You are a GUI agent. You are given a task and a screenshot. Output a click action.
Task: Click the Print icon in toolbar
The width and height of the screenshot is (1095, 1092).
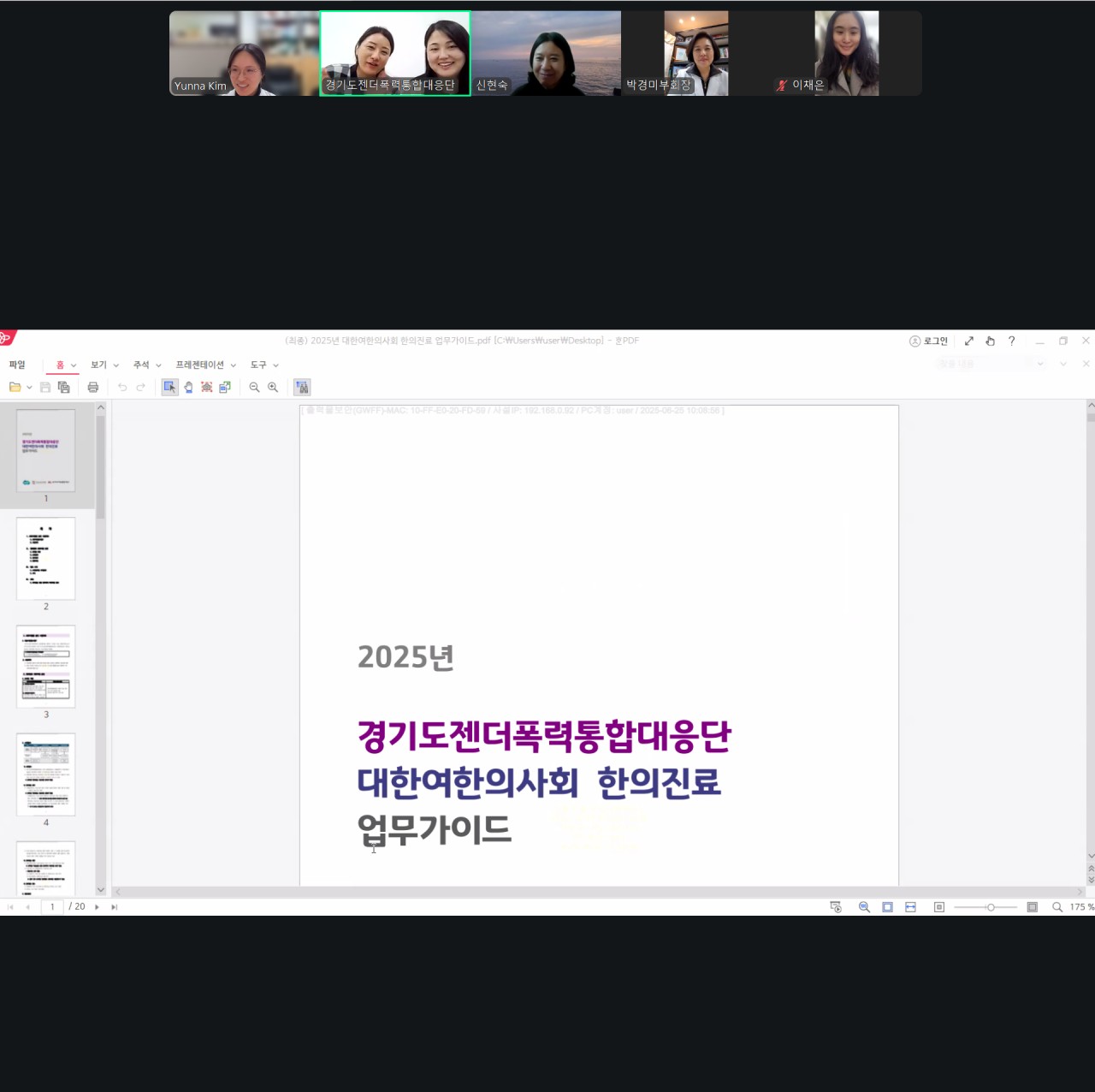[93, 388]
